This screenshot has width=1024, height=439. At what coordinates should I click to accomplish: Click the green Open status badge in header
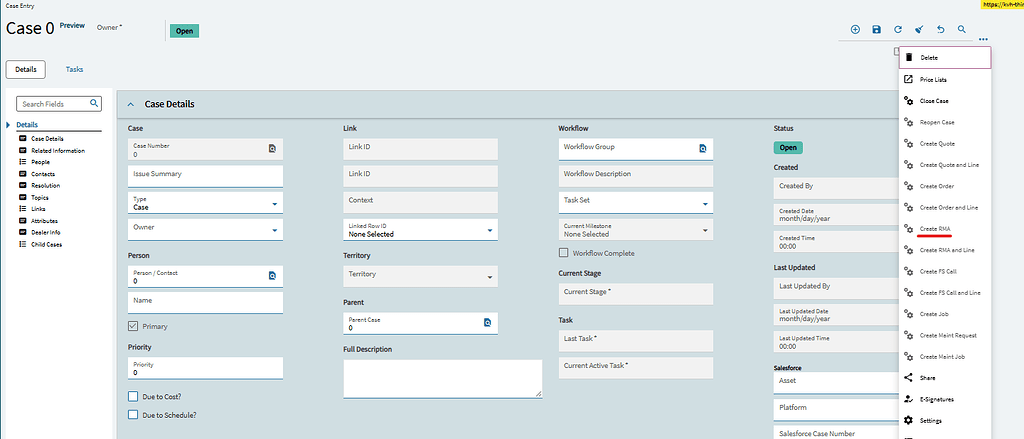[184, 31]
